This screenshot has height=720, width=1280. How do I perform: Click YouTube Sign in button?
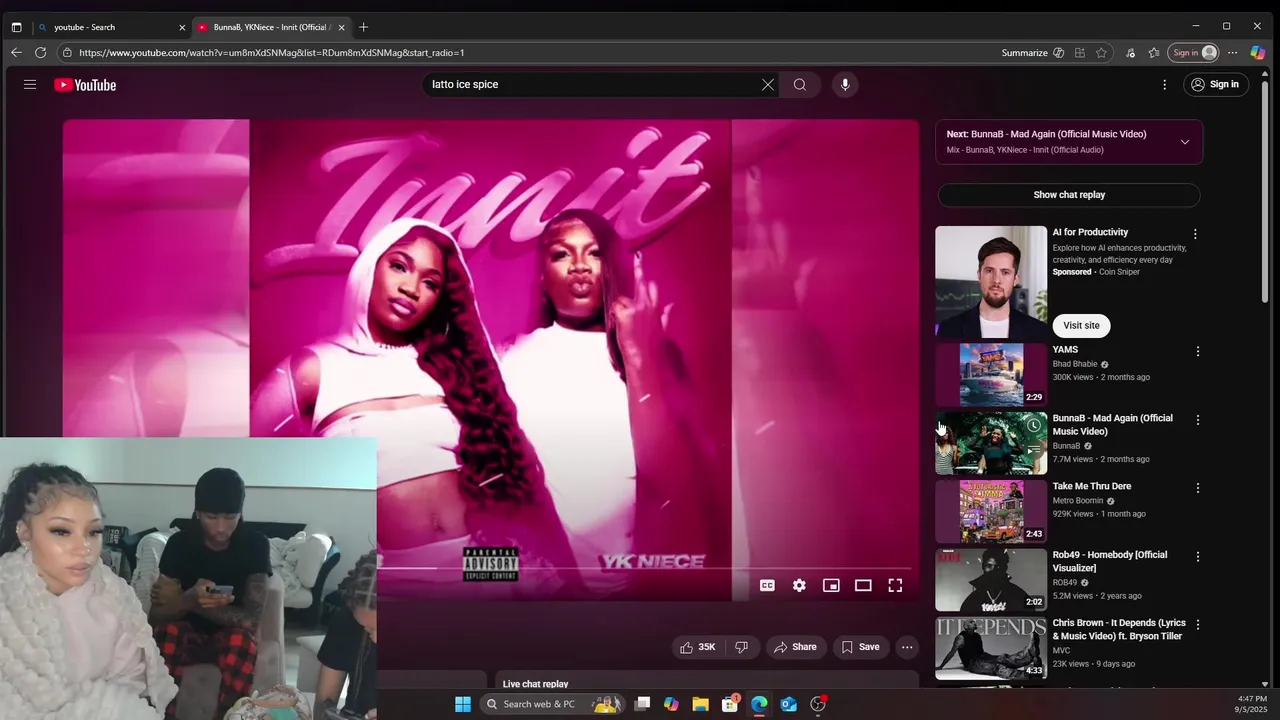tap(1215, 85)
